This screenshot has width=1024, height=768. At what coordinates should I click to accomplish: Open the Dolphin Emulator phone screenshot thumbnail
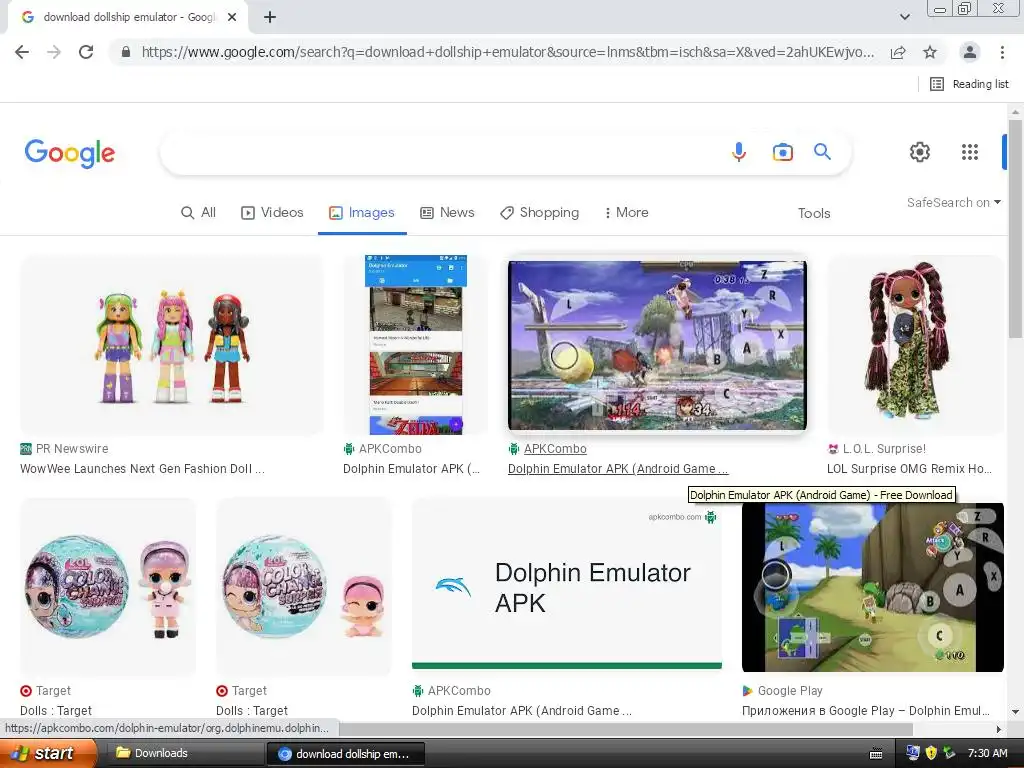point(415,345)
